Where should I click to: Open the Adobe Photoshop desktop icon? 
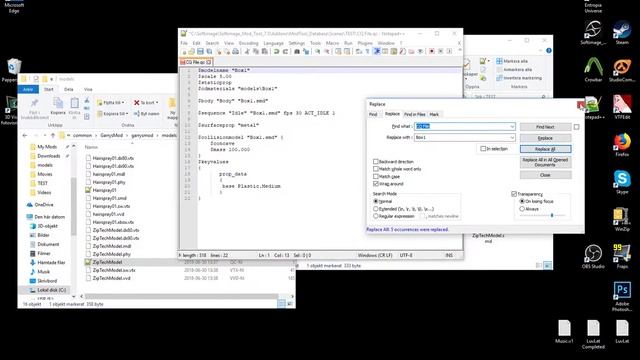pos(622,296)
